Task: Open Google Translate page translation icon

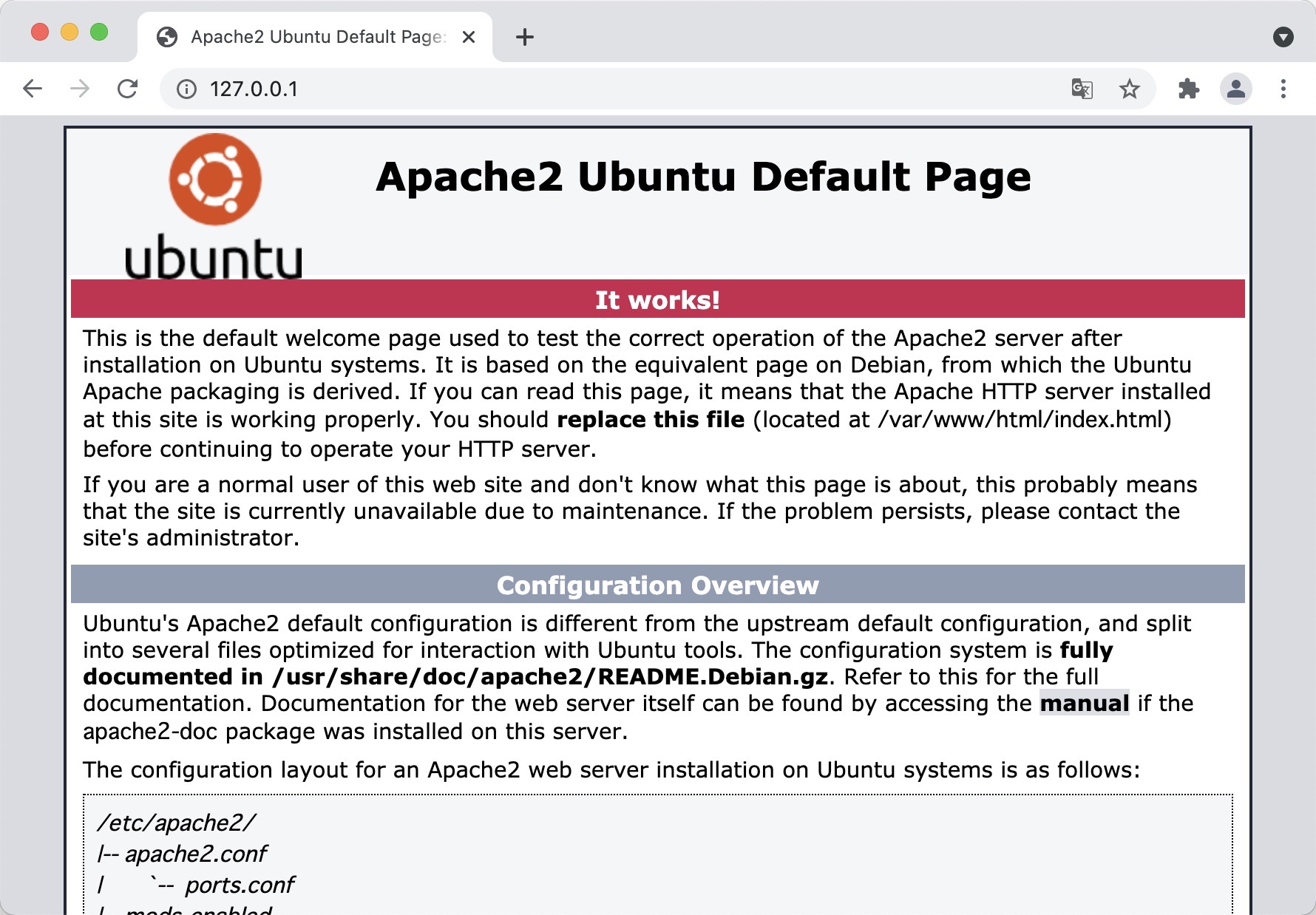Action: 1081,89
